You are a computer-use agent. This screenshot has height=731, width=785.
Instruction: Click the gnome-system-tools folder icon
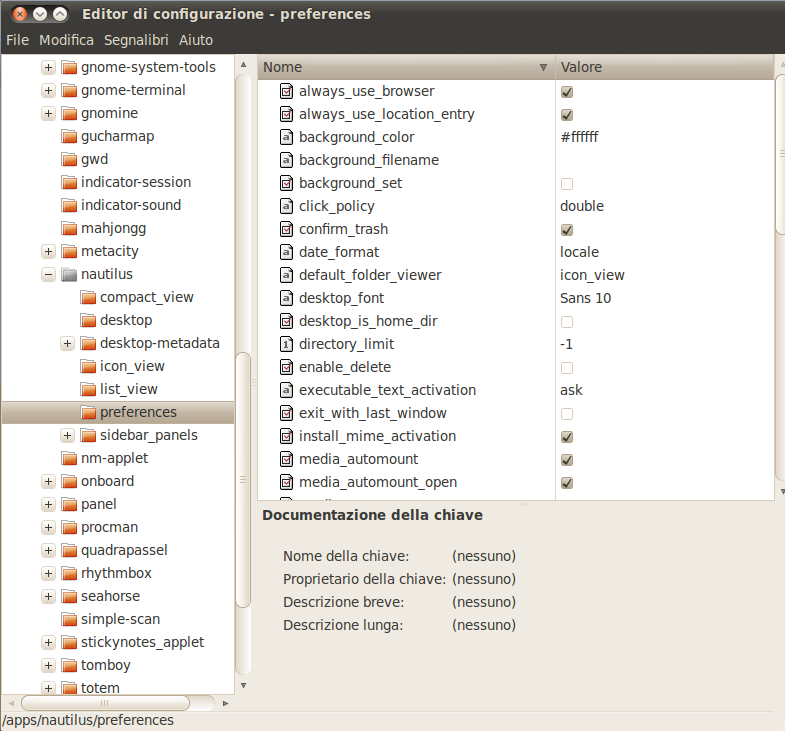click(x=69, y=67)
